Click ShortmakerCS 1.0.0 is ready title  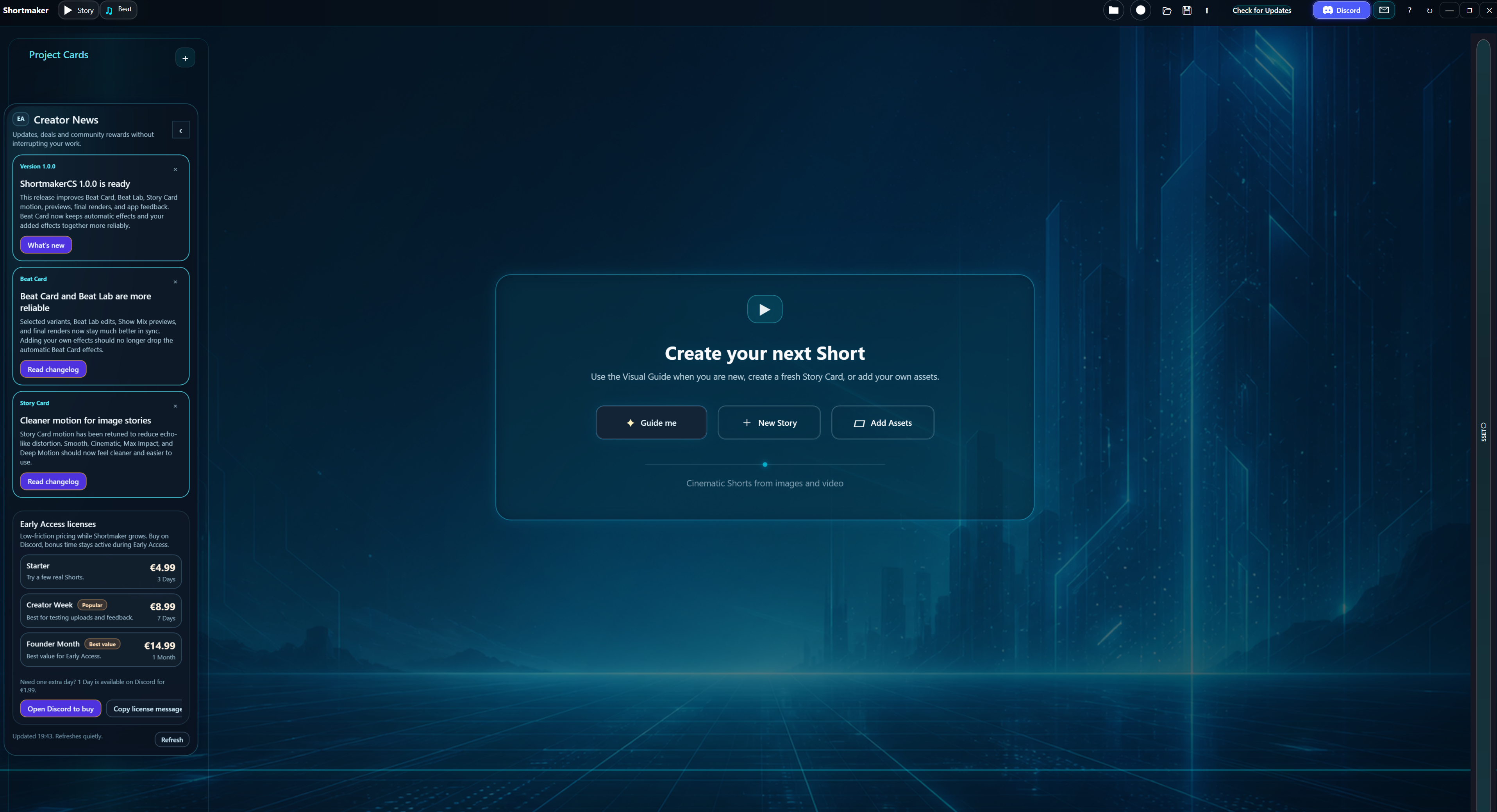(75, 184)
